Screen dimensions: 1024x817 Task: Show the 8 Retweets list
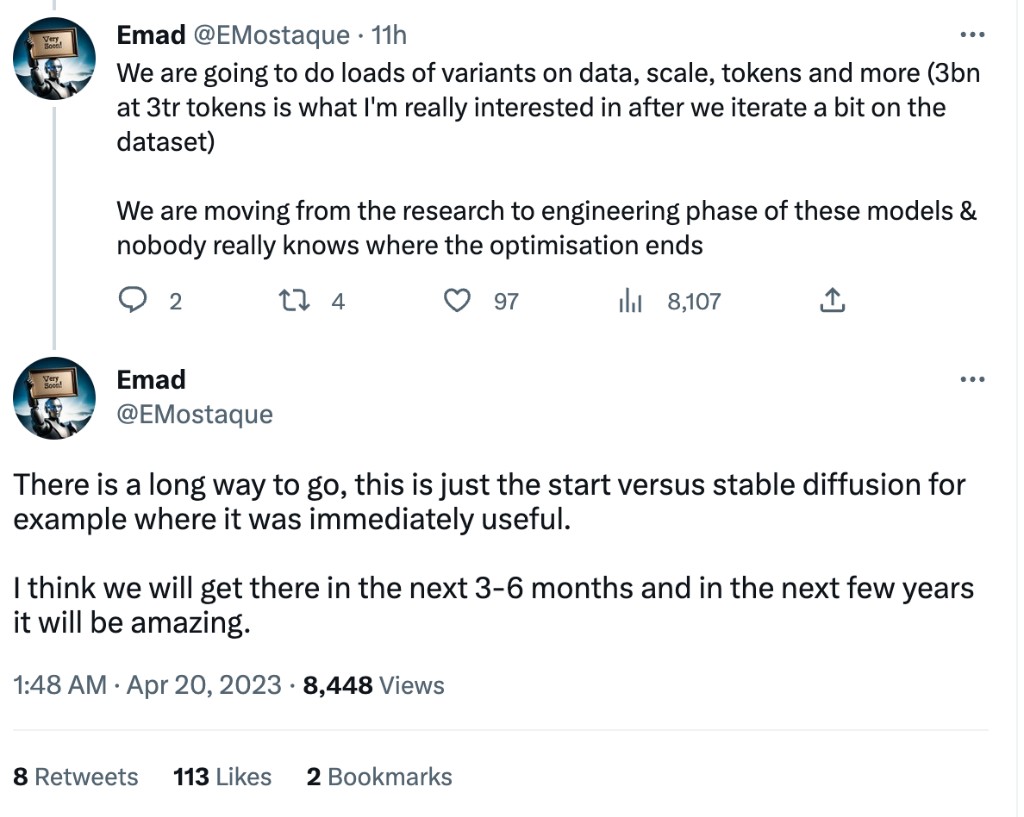pyautogui.click(x=76, y=777)
